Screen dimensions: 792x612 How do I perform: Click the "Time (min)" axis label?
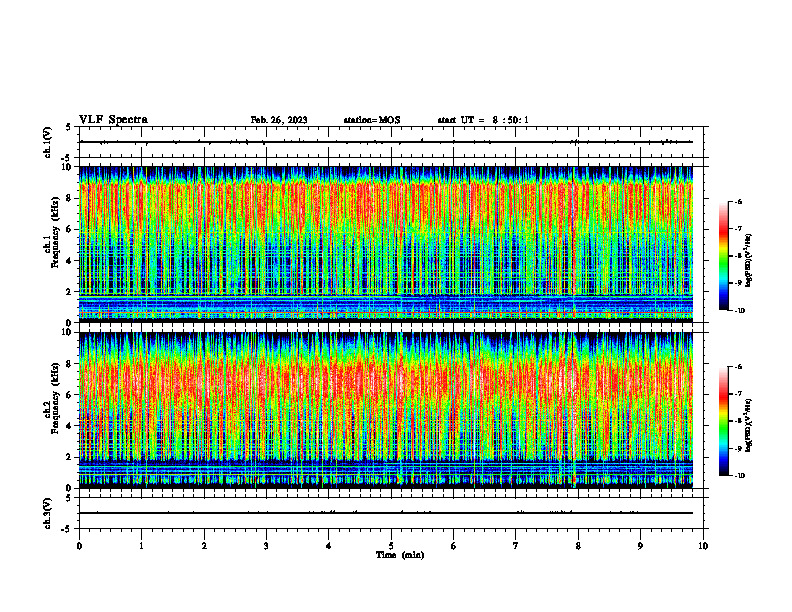click(x=400, y=555)
